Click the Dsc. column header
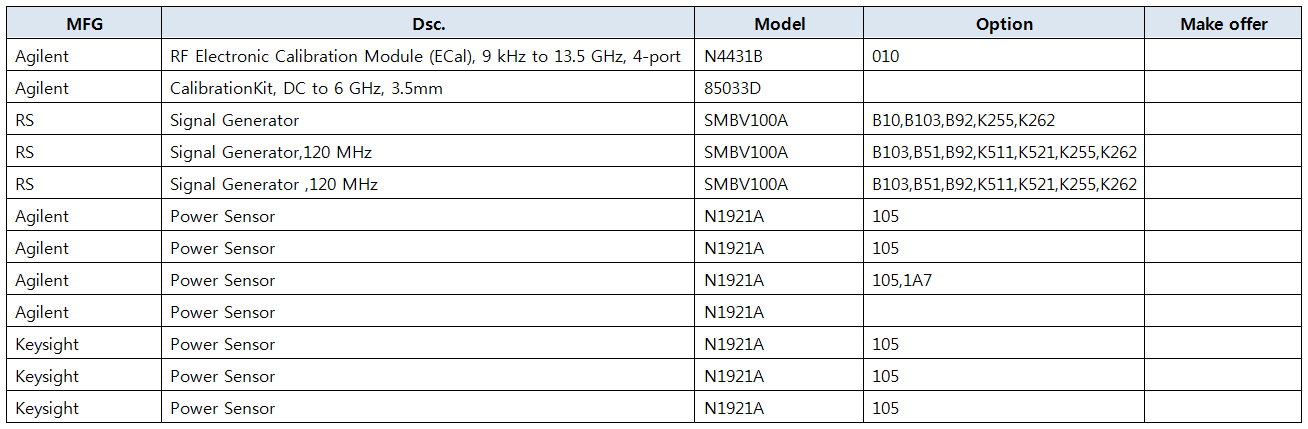 click(x=428, y=24)
